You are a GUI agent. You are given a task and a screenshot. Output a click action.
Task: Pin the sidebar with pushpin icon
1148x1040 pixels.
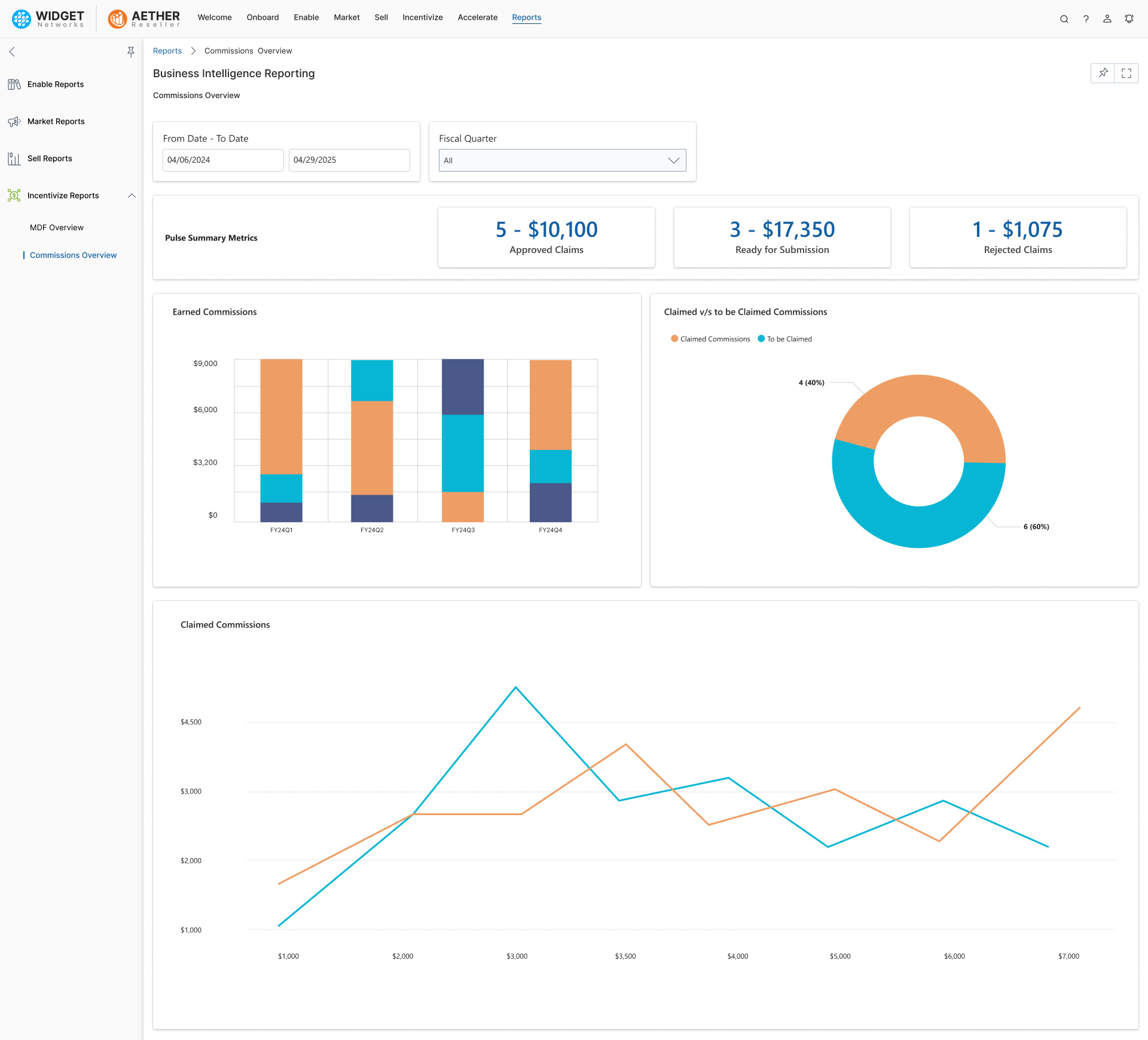pyautogui.click(x=131, y=52)
